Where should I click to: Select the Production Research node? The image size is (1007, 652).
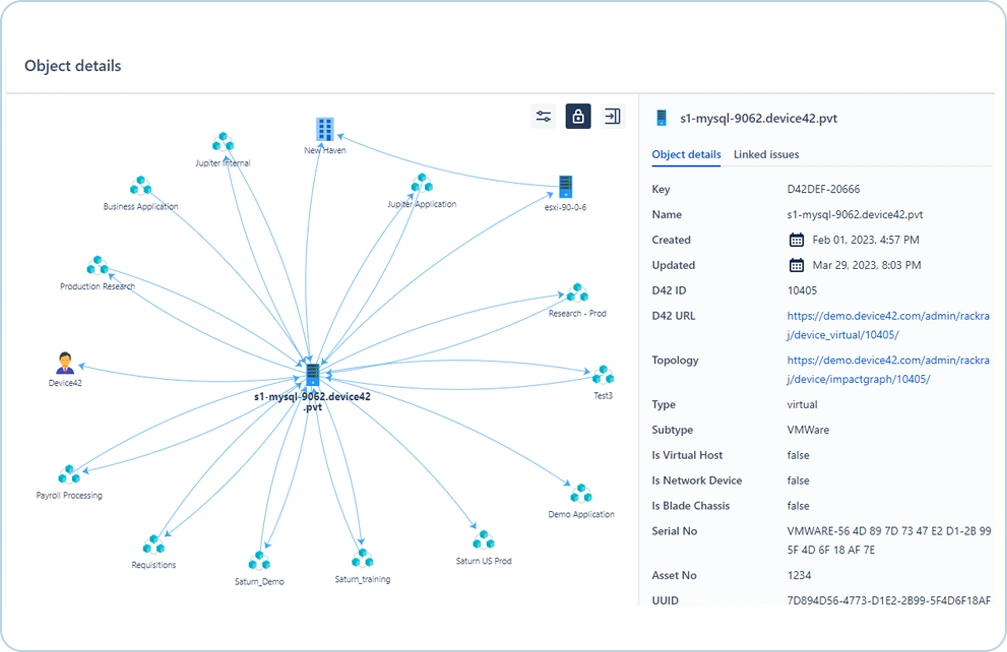tap(98, 265)
